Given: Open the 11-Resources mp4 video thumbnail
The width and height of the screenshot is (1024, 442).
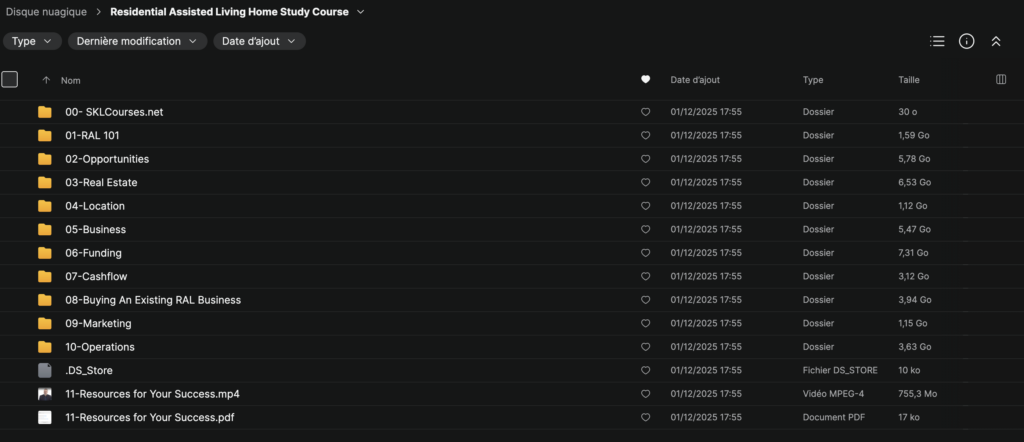Looking at the screenshot, I should click(45, 394).
